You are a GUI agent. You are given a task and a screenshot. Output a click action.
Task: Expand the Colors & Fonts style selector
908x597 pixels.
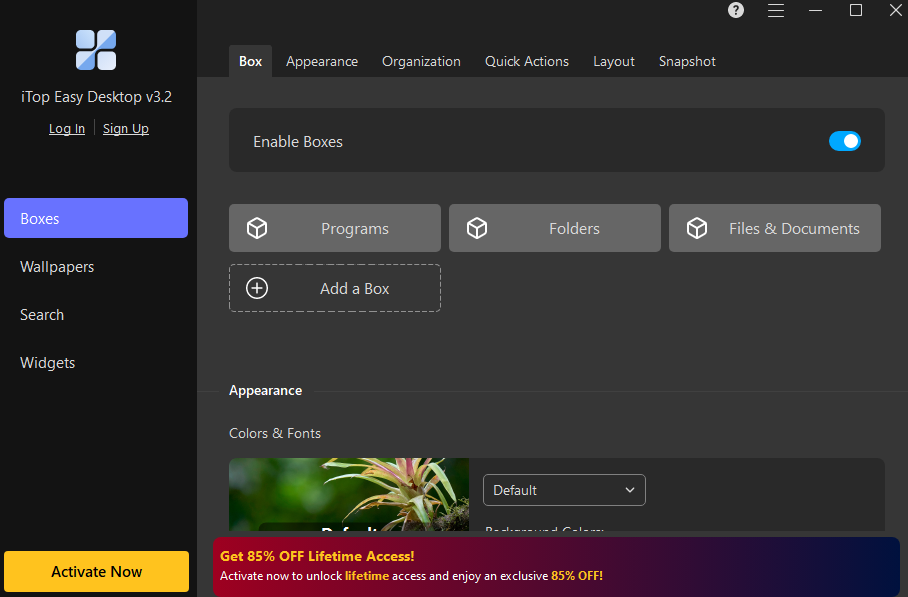point(564,490)
